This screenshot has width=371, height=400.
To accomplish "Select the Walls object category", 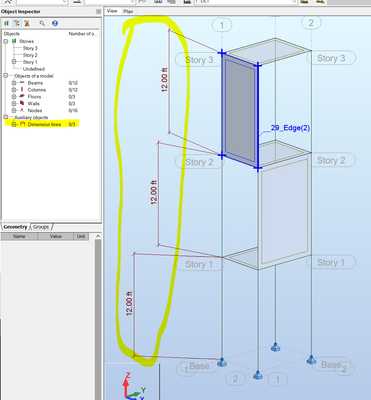I will 34,104.
